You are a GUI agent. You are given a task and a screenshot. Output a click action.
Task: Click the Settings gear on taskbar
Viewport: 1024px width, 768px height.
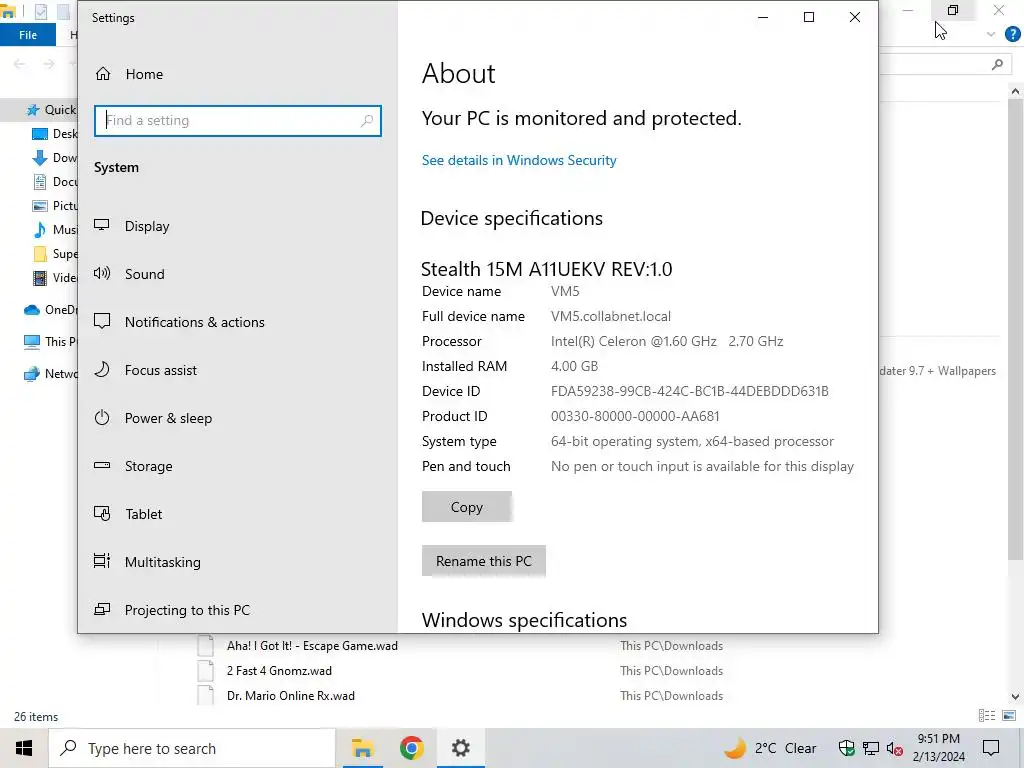point(461,748)
